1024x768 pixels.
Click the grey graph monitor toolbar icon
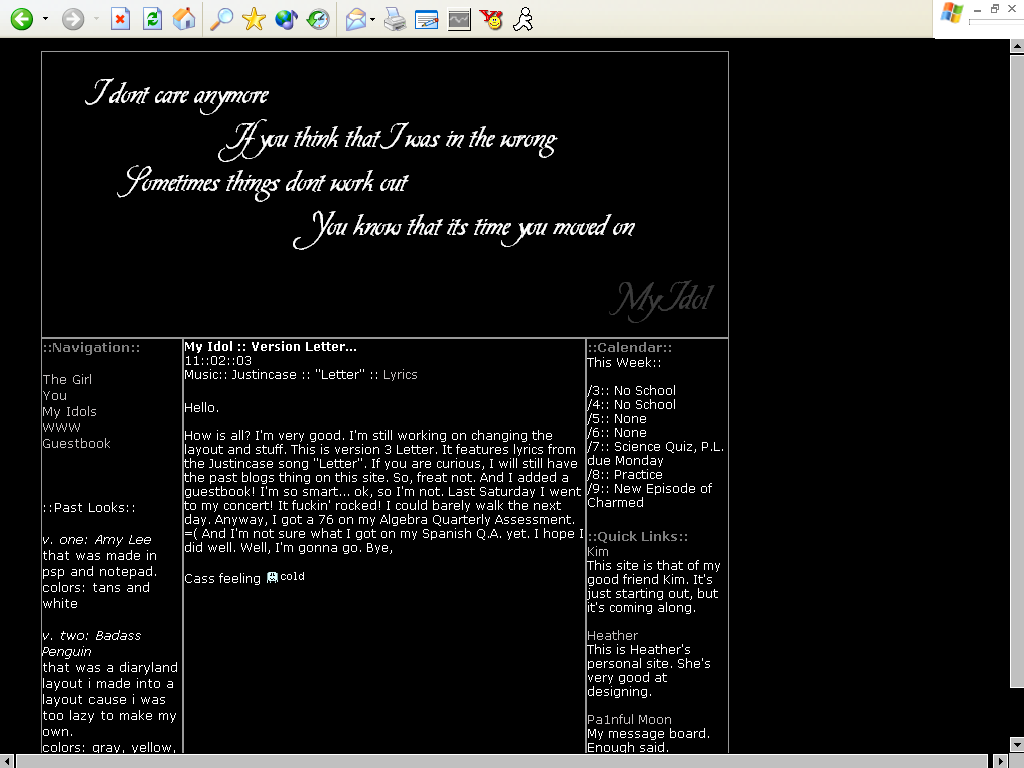point(459,19)
